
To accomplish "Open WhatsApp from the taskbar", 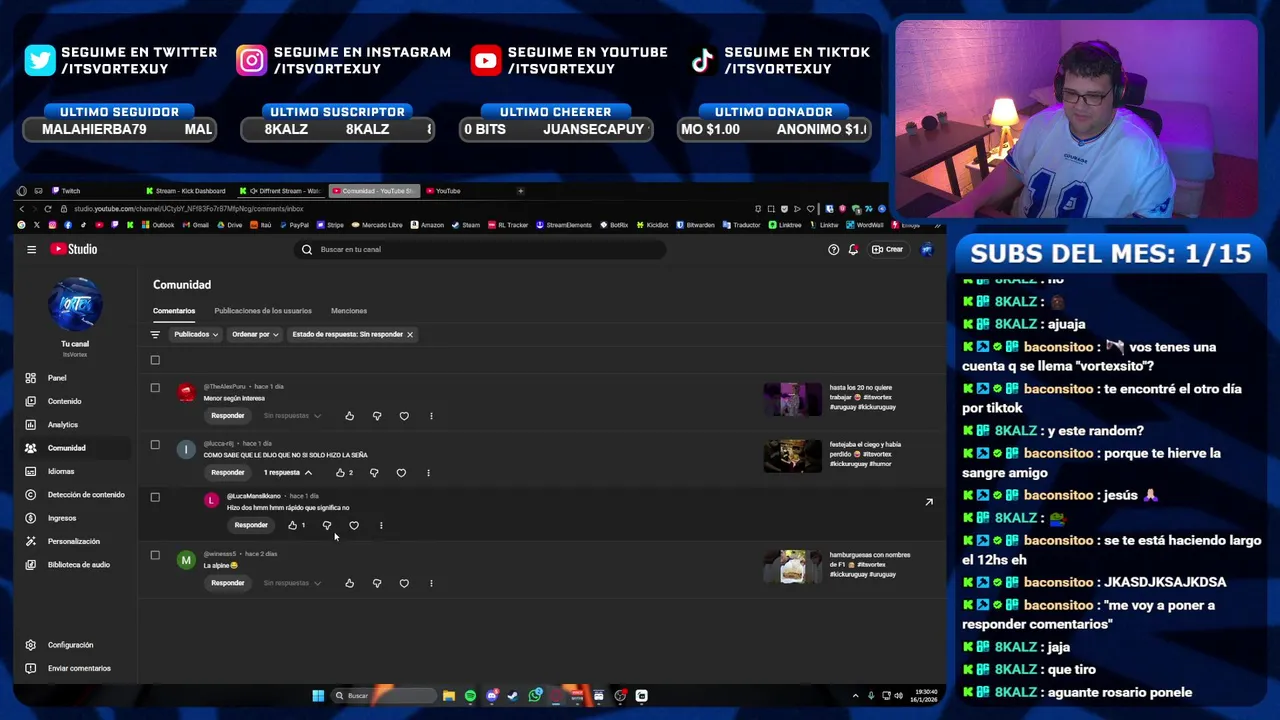I will point(535,696).
